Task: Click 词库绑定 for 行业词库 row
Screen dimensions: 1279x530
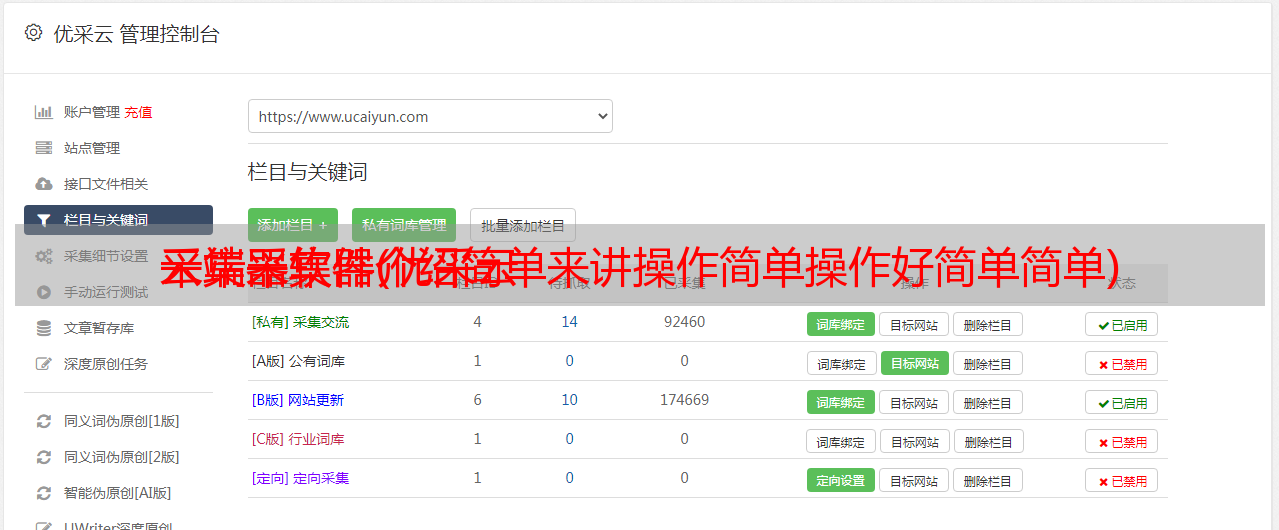Action: [x=841, y=441]
